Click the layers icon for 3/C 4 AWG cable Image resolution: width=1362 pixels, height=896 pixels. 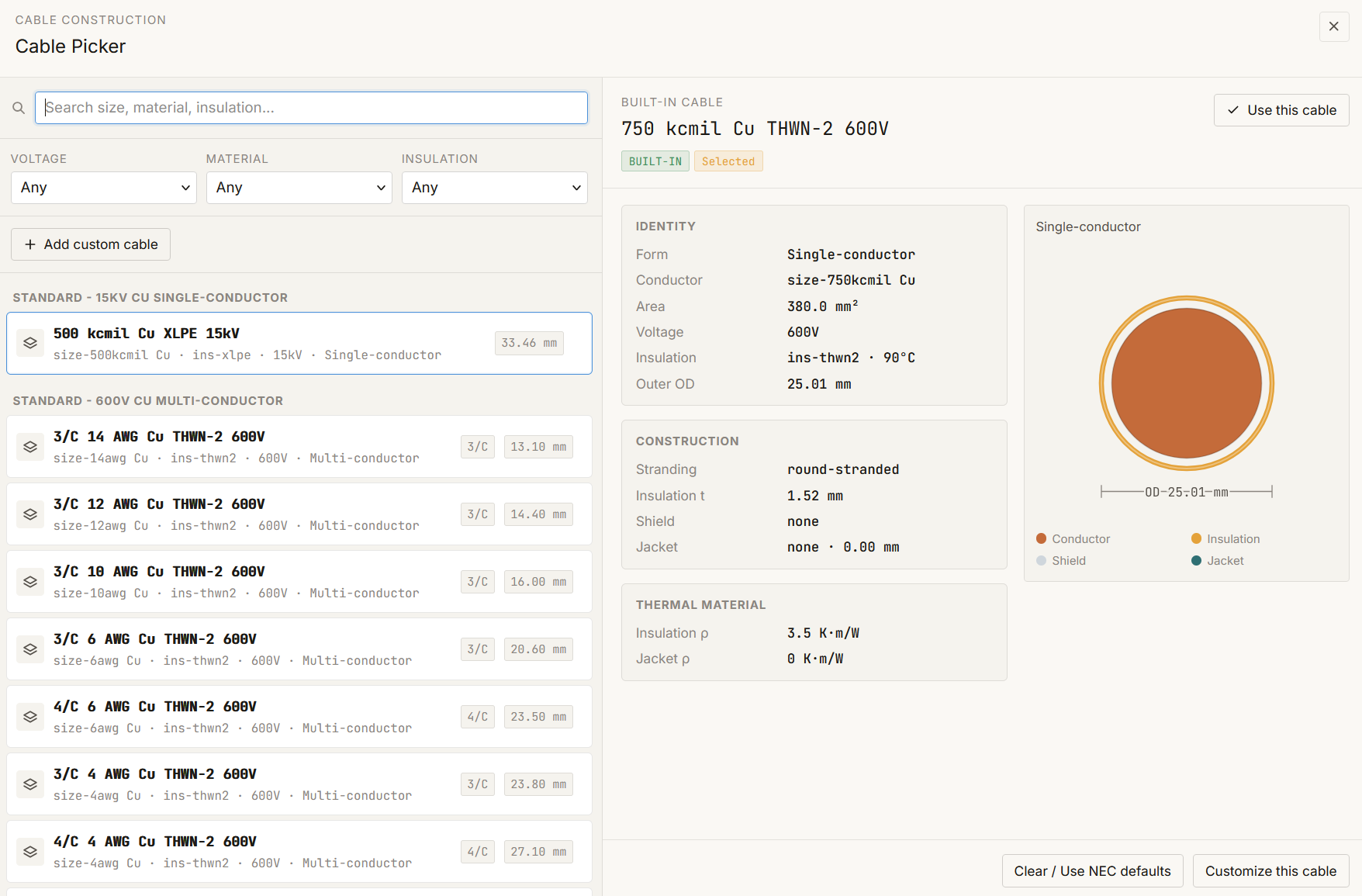30,784
